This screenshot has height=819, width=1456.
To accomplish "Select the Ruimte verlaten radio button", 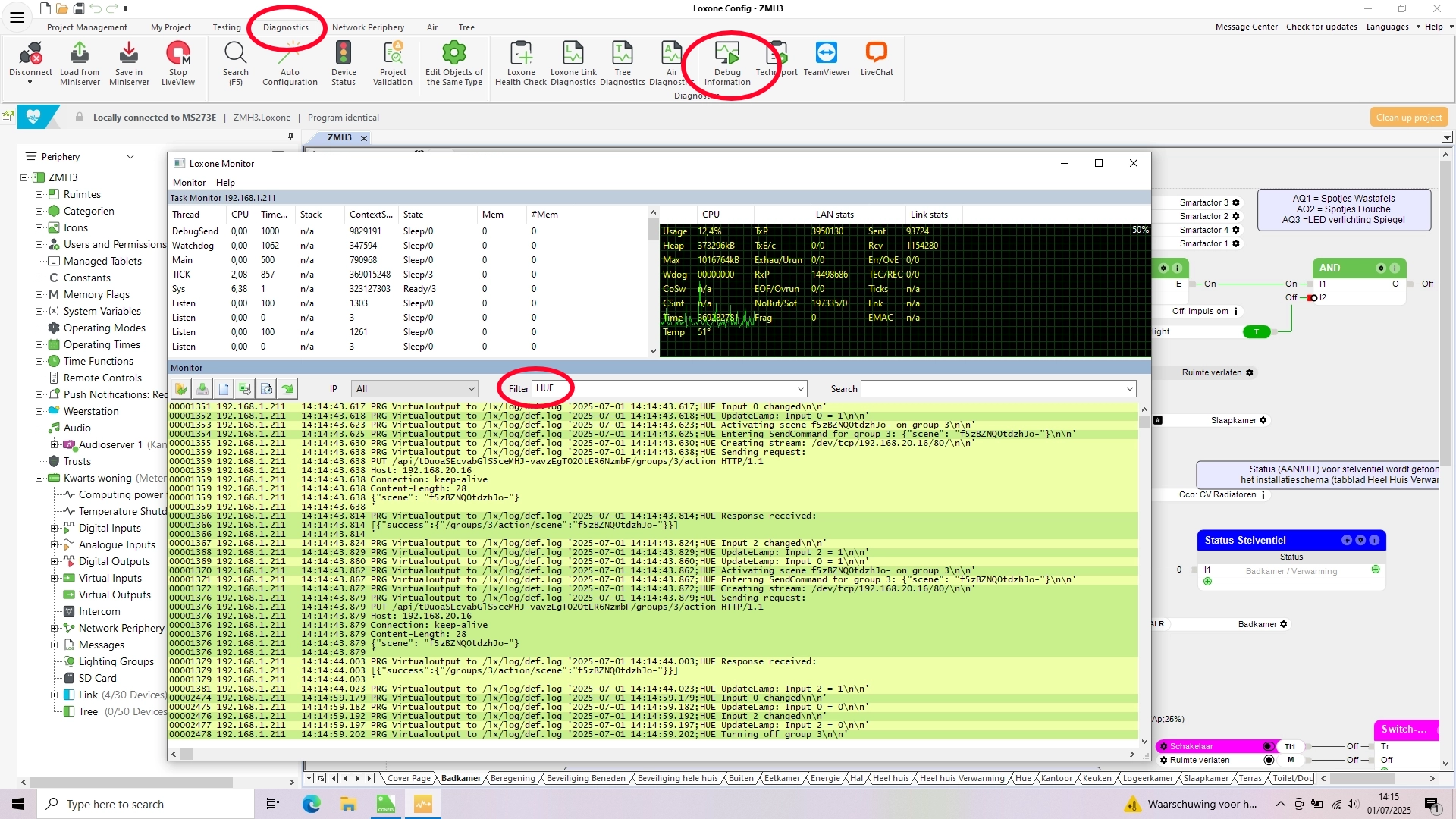I will [x=1269, y=760].
